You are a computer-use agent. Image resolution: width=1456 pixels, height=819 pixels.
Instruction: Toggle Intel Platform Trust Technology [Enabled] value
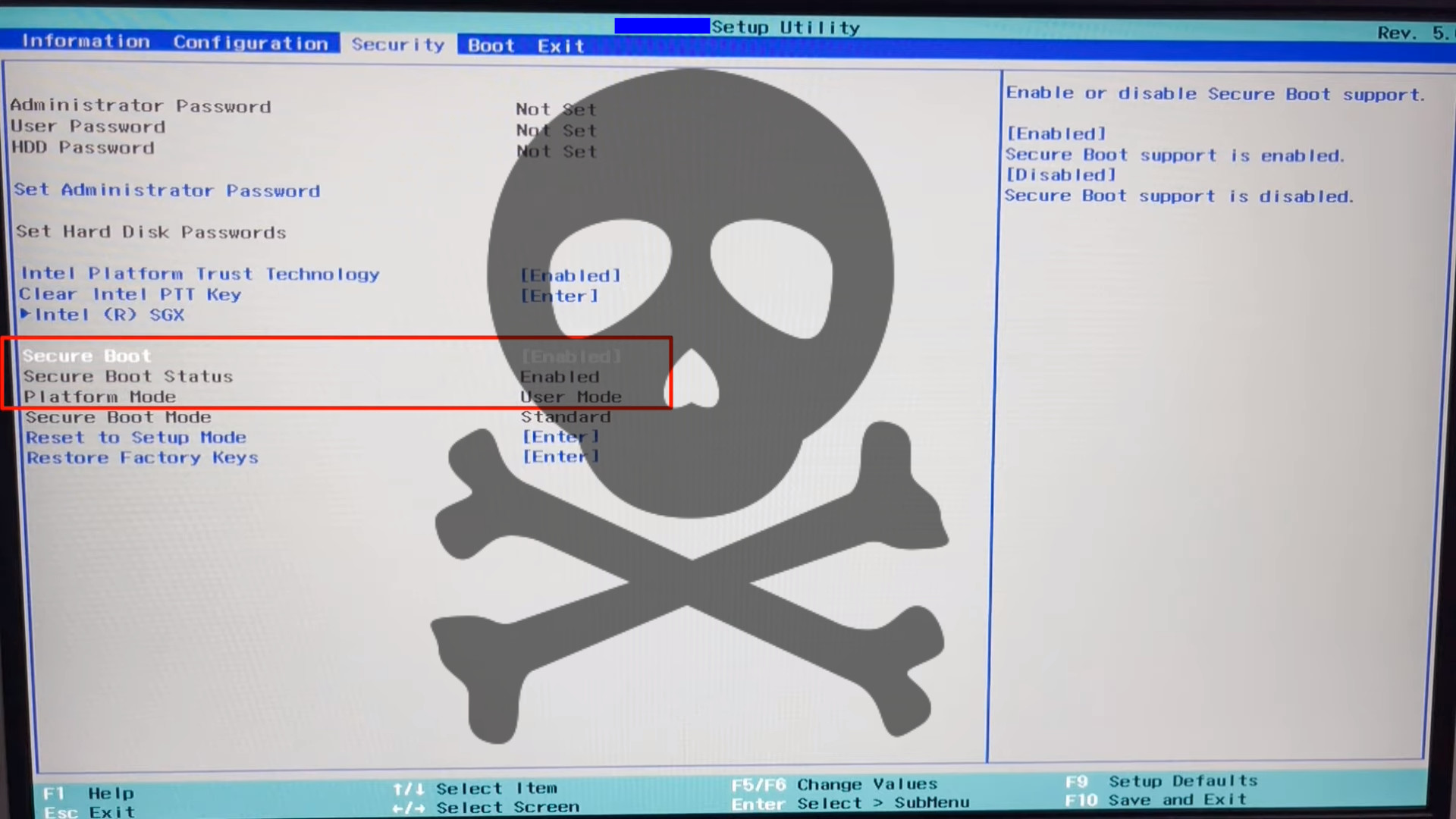(570, 275)
